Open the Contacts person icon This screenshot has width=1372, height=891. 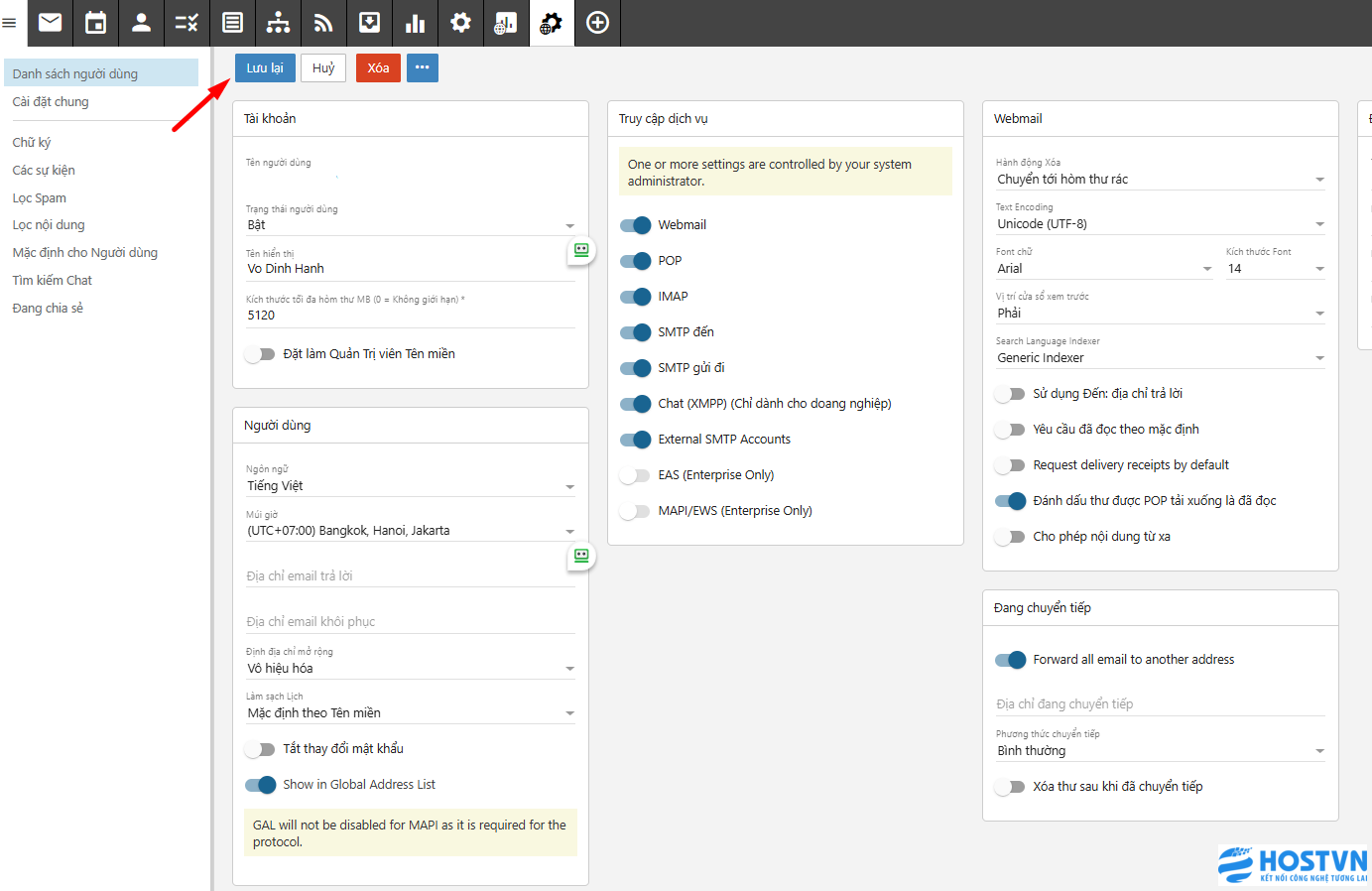pos(142,23)
